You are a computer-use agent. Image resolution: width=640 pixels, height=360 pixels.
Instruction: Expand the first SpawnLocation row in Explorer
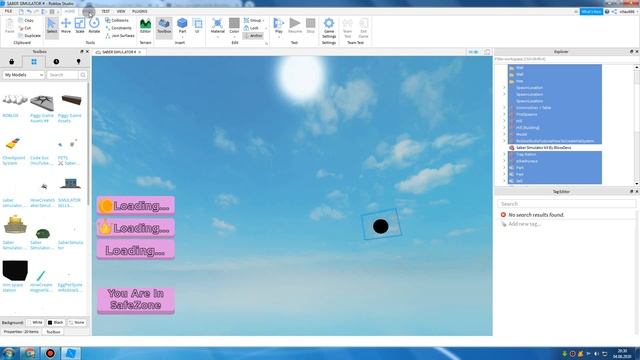click(504, 88)
